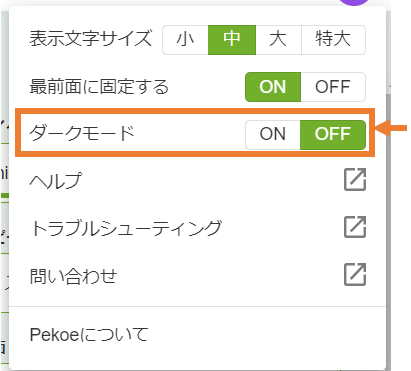Click the external link icon beside 問い合わせ
The height and width of the screenshot is (371, 411).
click(355, 274)
